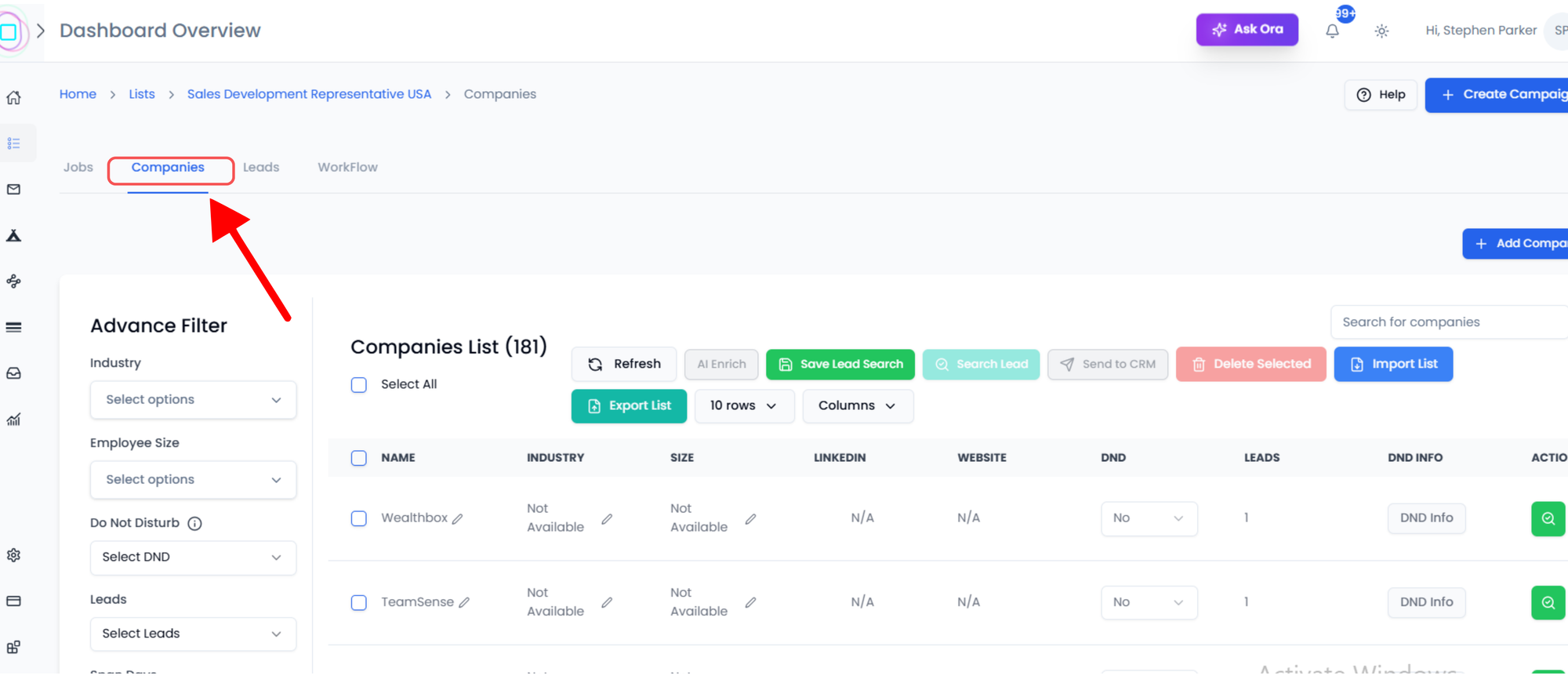
Task: Click the notification bell icon
Action: tap(1332, 31)
